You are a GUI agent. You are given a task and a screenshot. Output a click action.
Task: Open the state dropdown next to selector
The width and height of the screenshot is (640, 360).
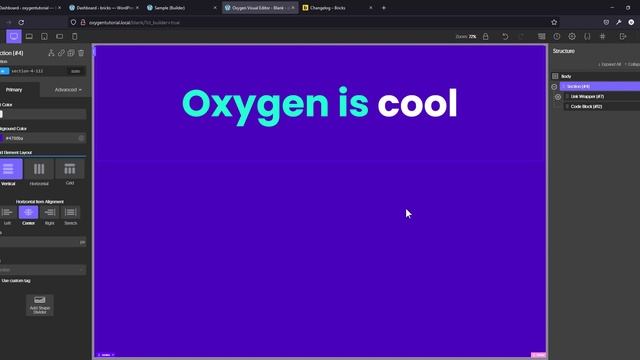[76, 71]
